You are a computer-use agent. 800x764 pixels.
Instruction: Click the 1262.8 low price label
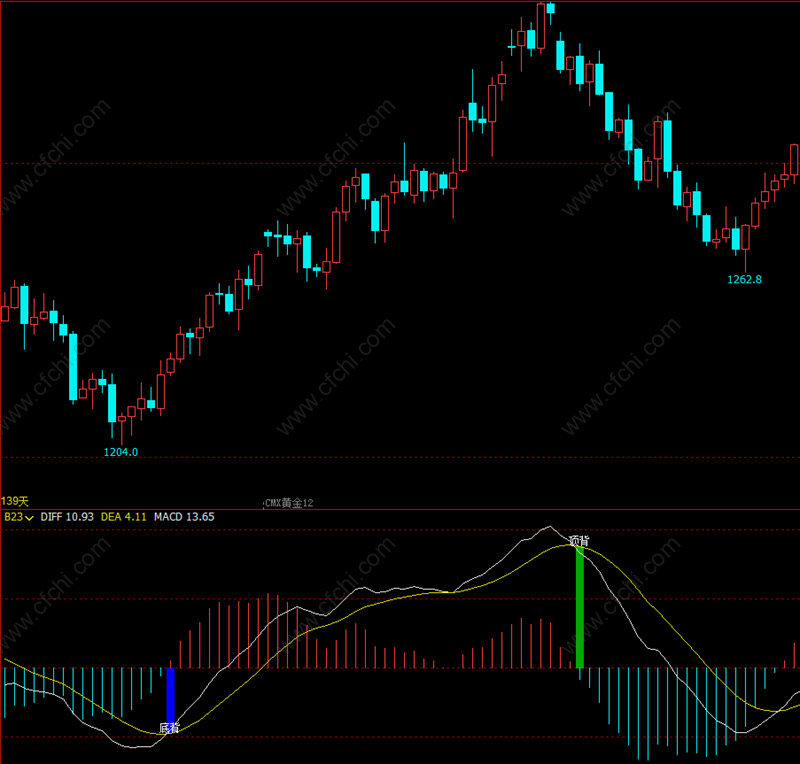(x=744, y=280)
